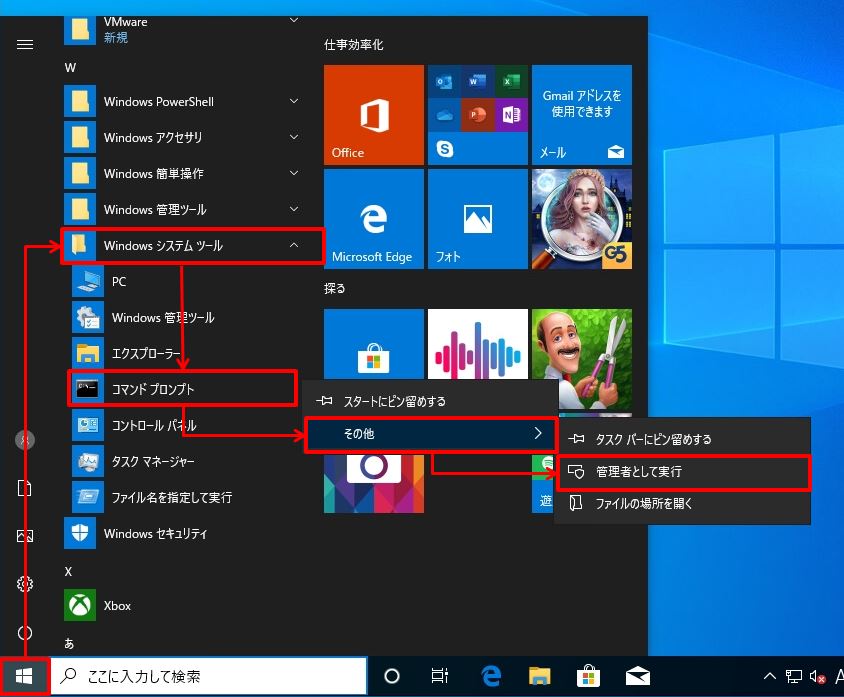This screenshot has width=844, height=697.
Task: Click the PowerPoint icon in Office group tile
Action: click(477, 115)
